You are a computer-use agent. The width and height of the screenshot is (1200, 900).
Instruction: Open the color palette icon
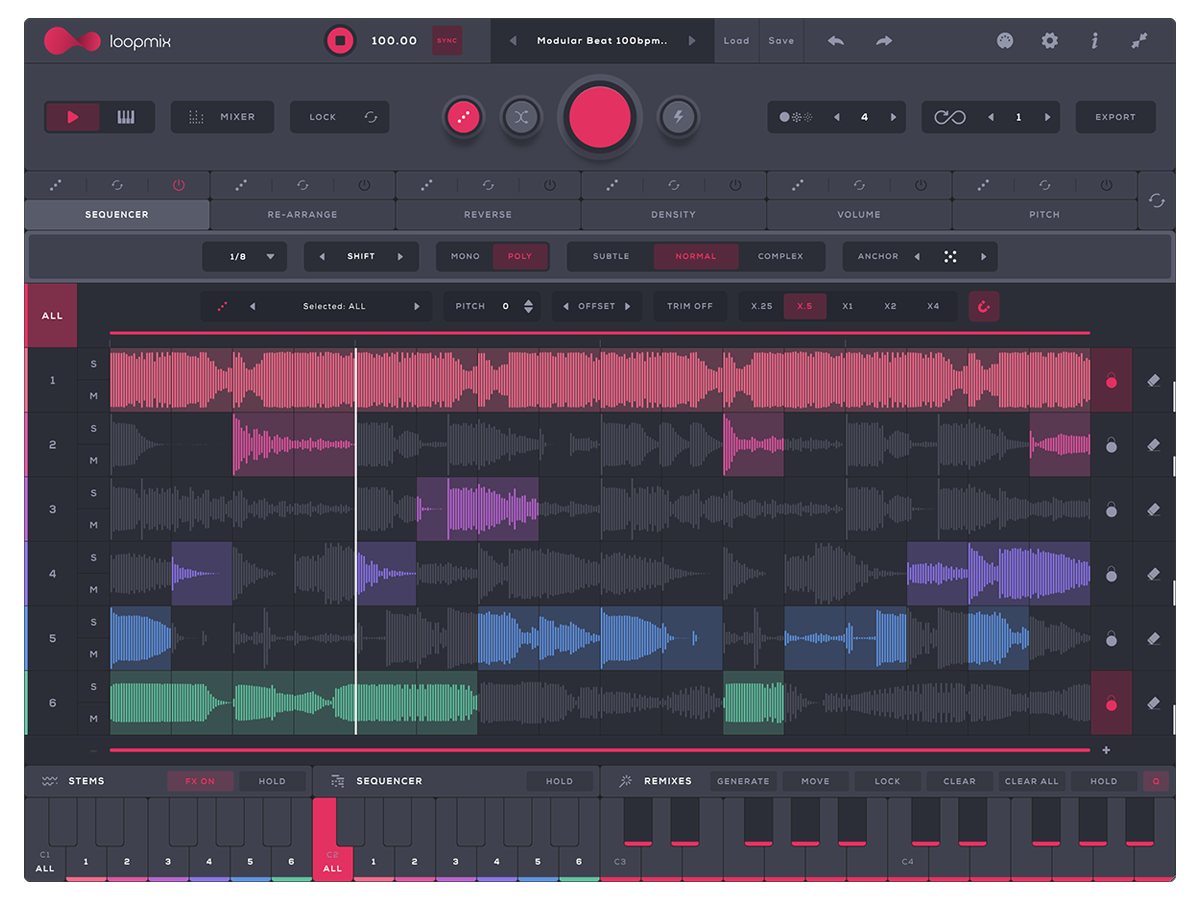click(x=1006, y=41)
